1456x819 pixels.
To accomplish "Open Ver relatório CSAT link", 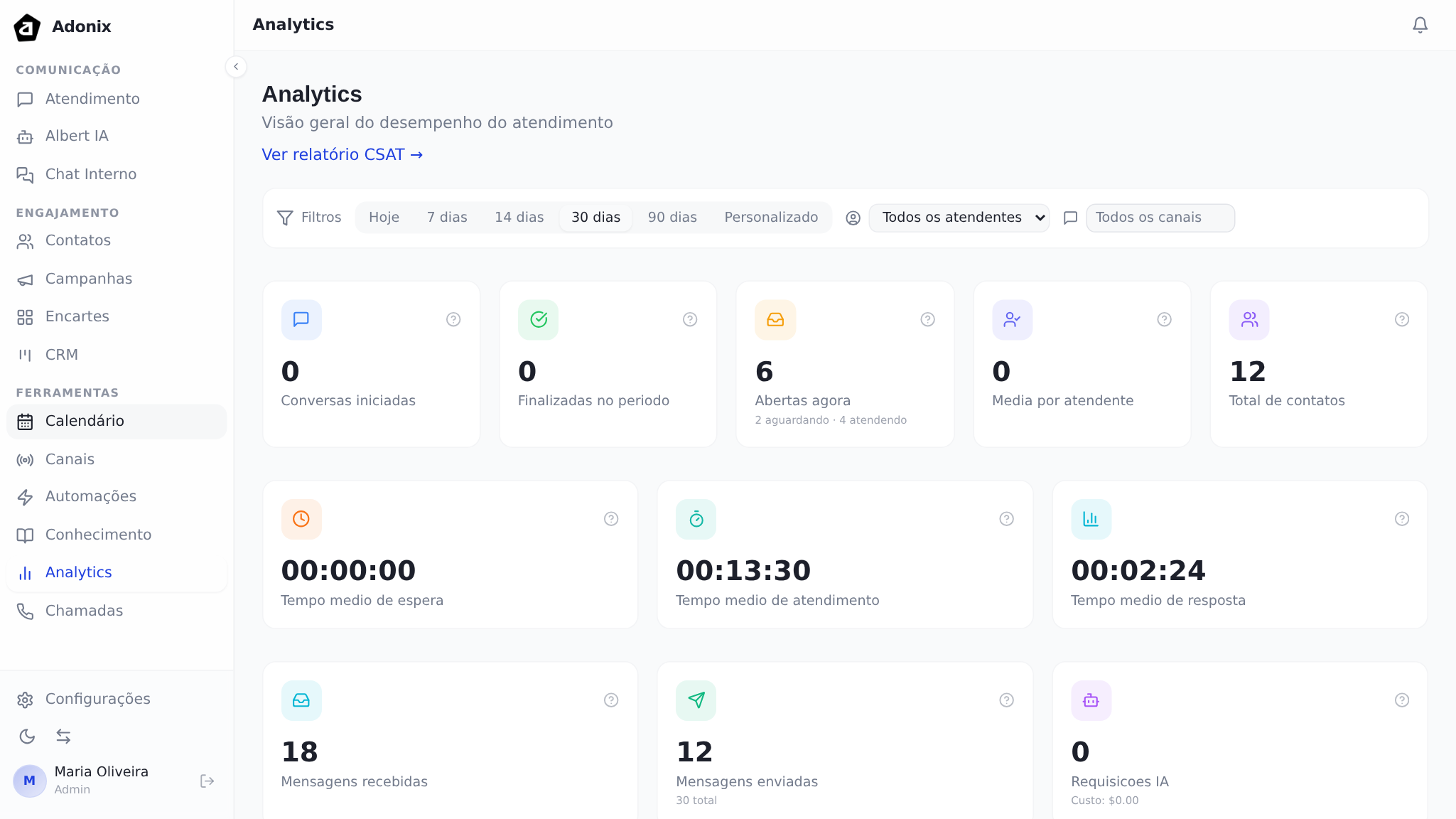I will 342,154.
